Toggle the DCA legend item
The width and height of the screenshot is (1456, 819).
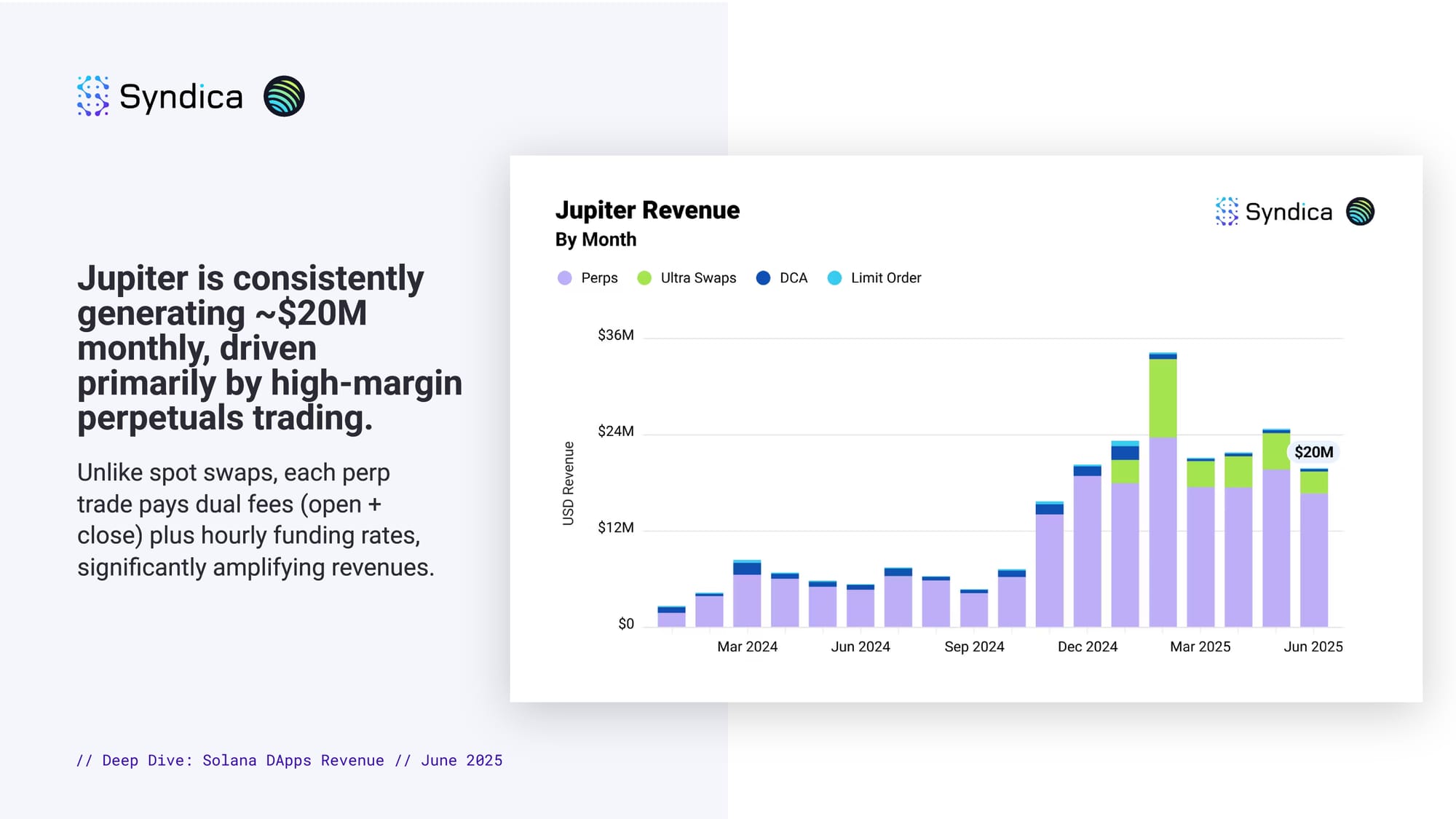click(x=793, y=278)
